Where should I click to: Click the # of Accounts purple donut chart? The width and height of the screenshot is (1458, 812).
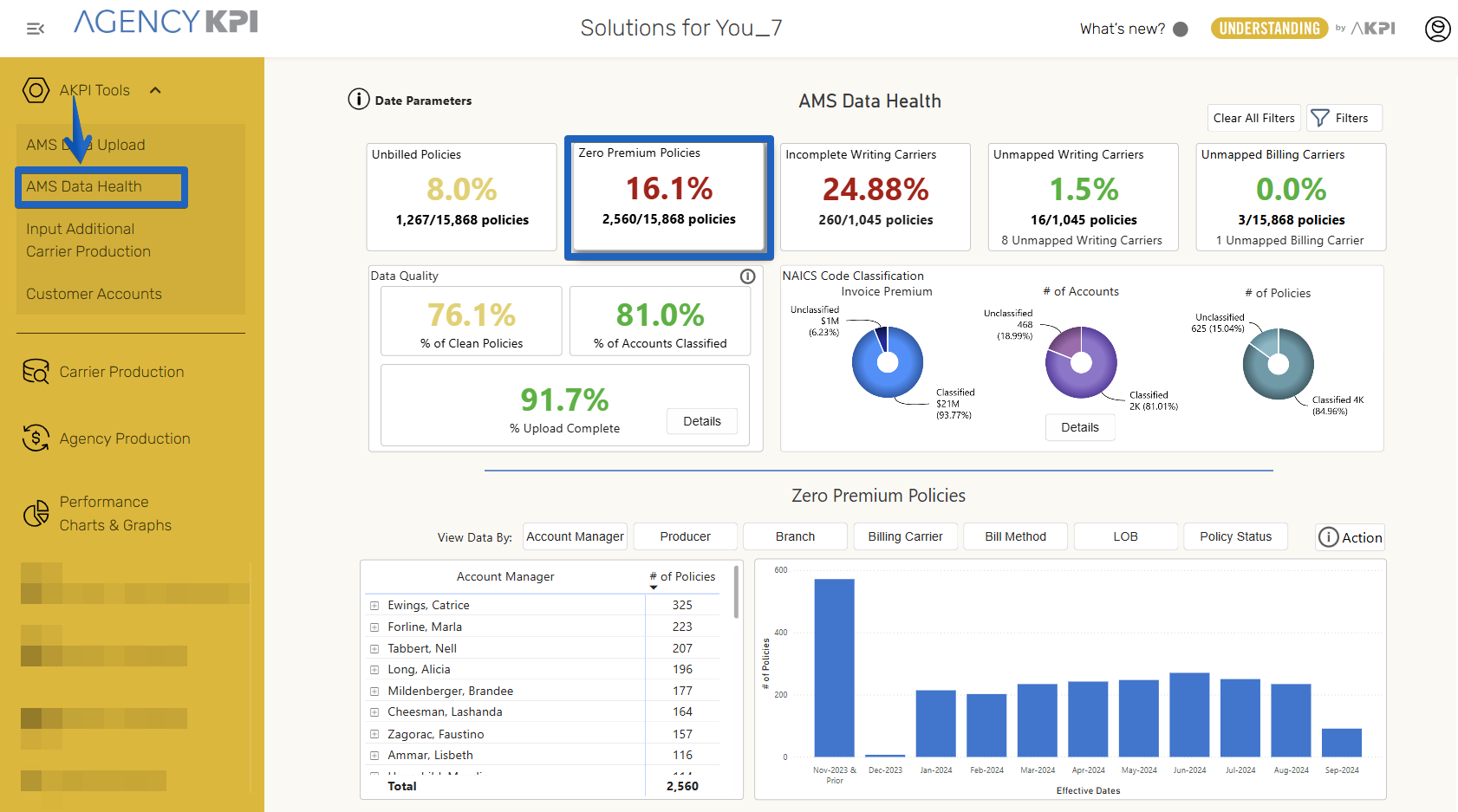click(x=1081, y=362)
